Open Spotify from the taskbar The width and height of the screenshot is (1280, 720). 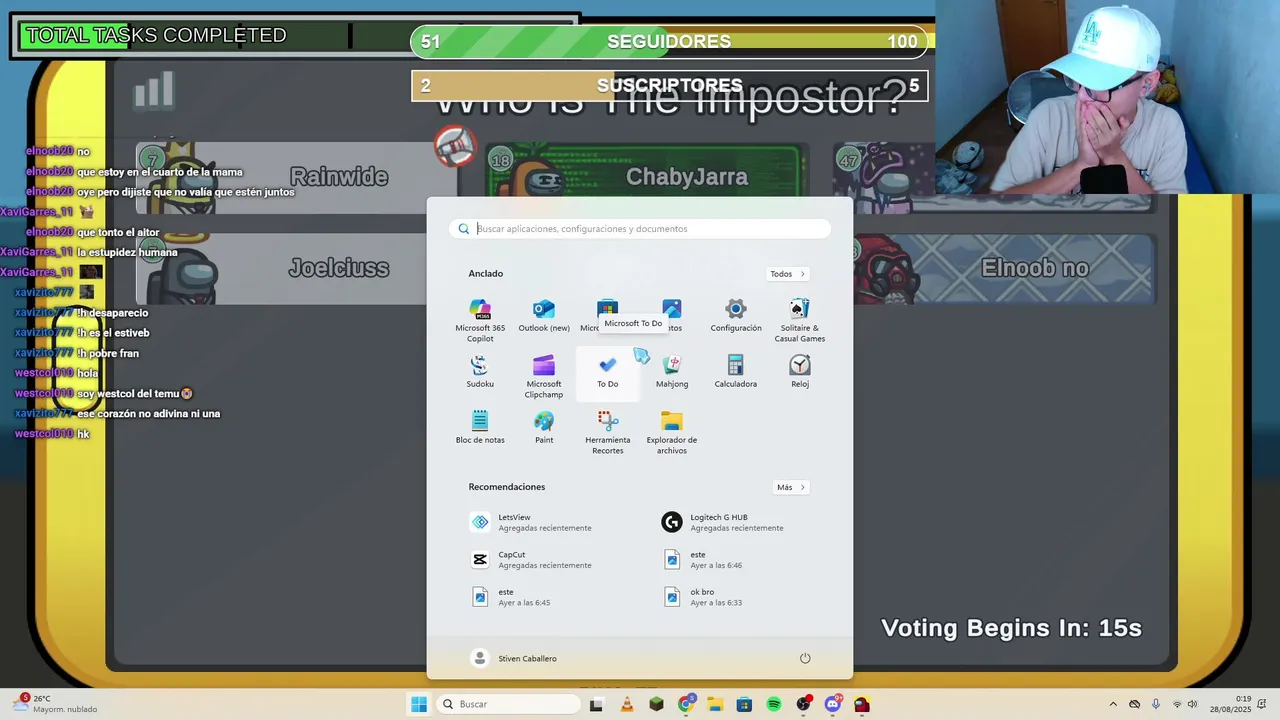(774, 704)
